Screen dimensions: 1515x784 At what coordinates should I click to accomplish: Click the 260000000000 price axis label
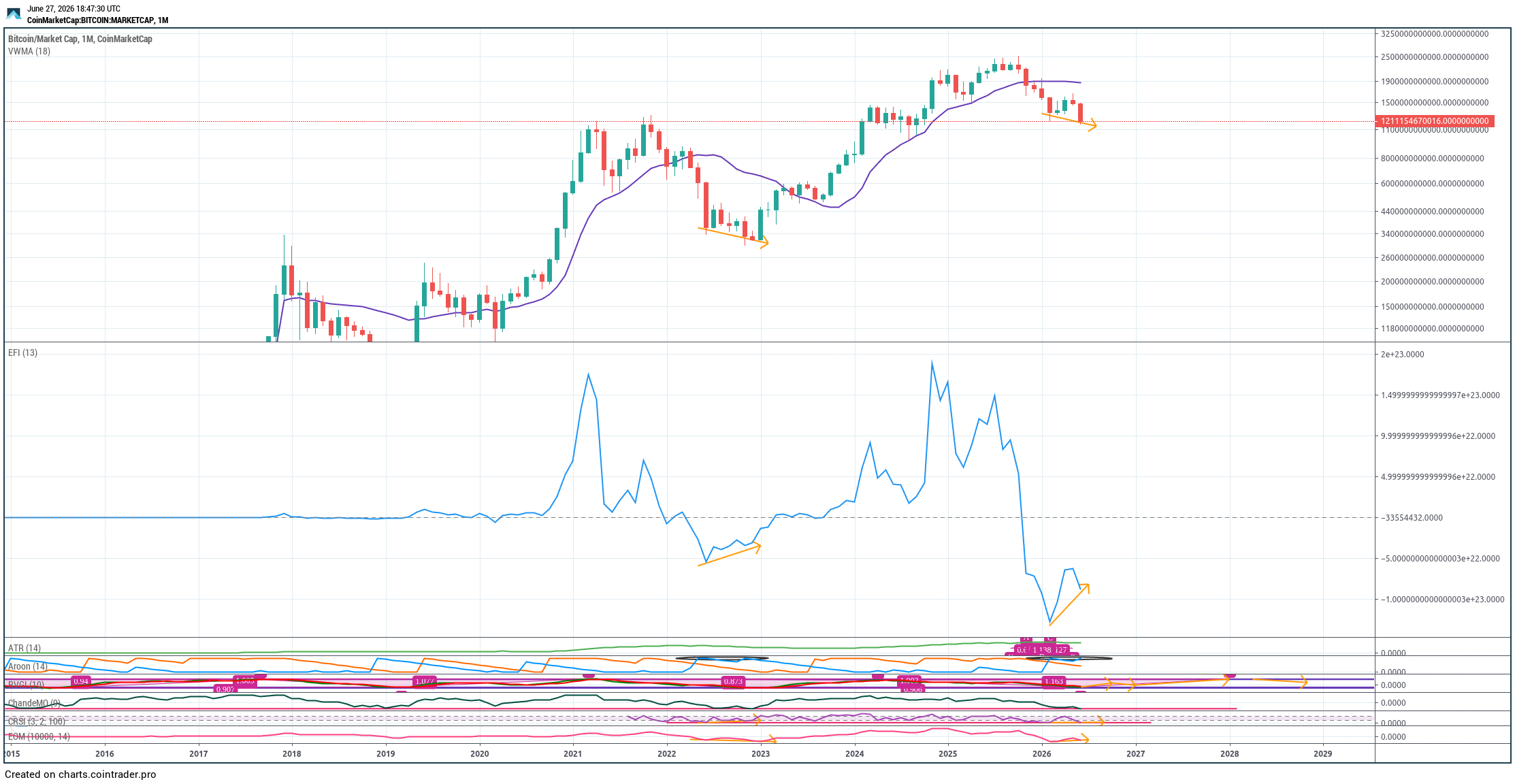[1432, 257]
